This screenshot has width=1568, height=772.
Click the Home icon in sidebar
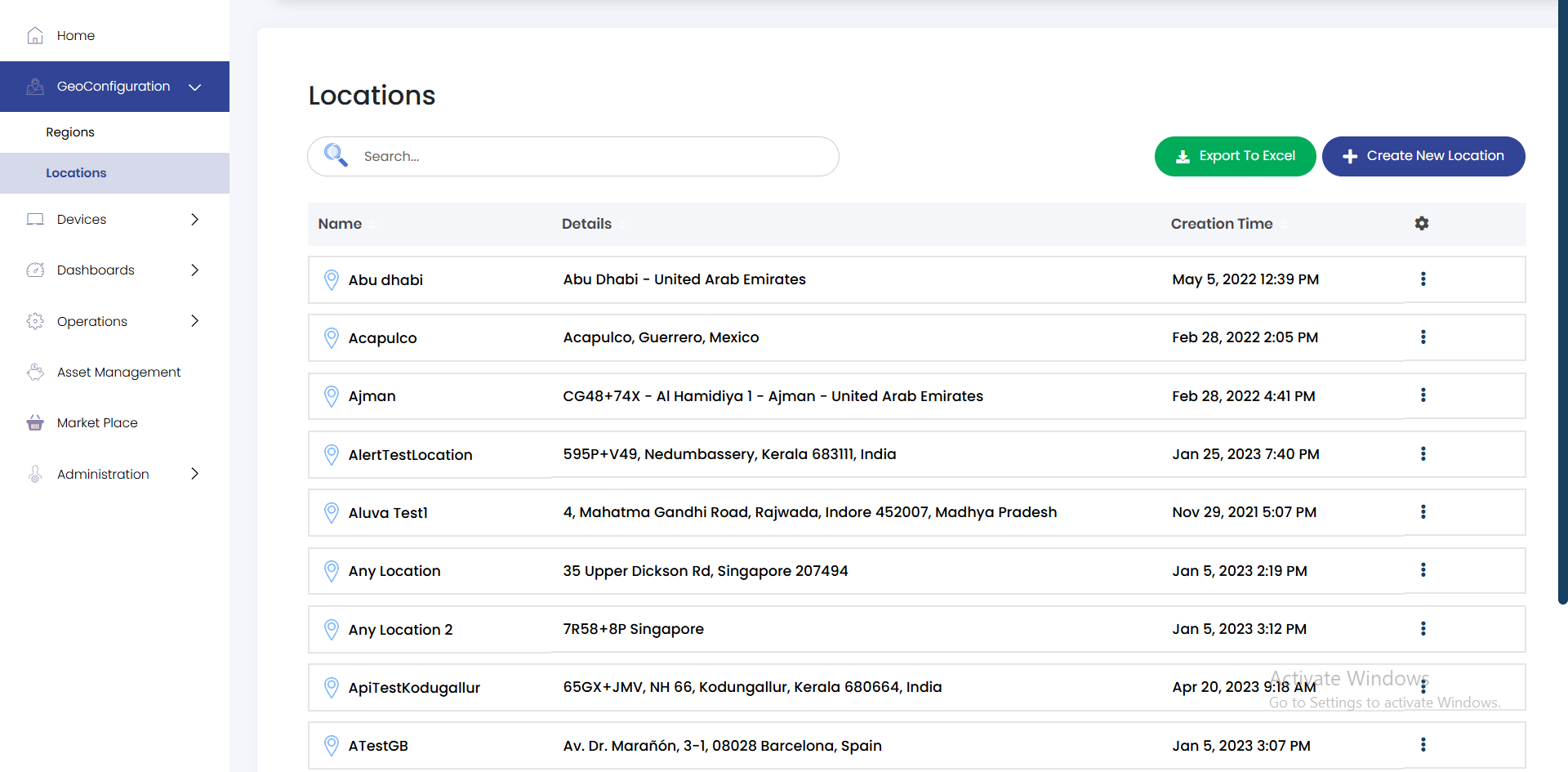35,36
